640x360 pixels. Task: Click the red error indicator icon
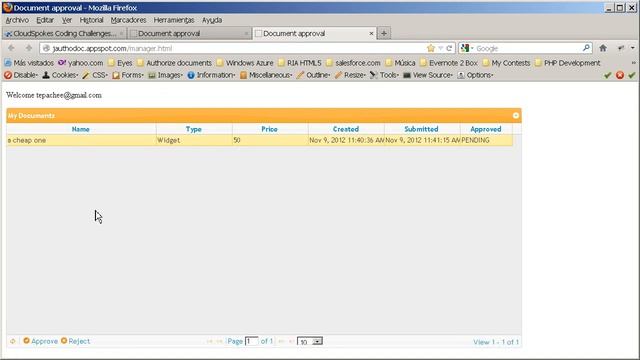620,75
